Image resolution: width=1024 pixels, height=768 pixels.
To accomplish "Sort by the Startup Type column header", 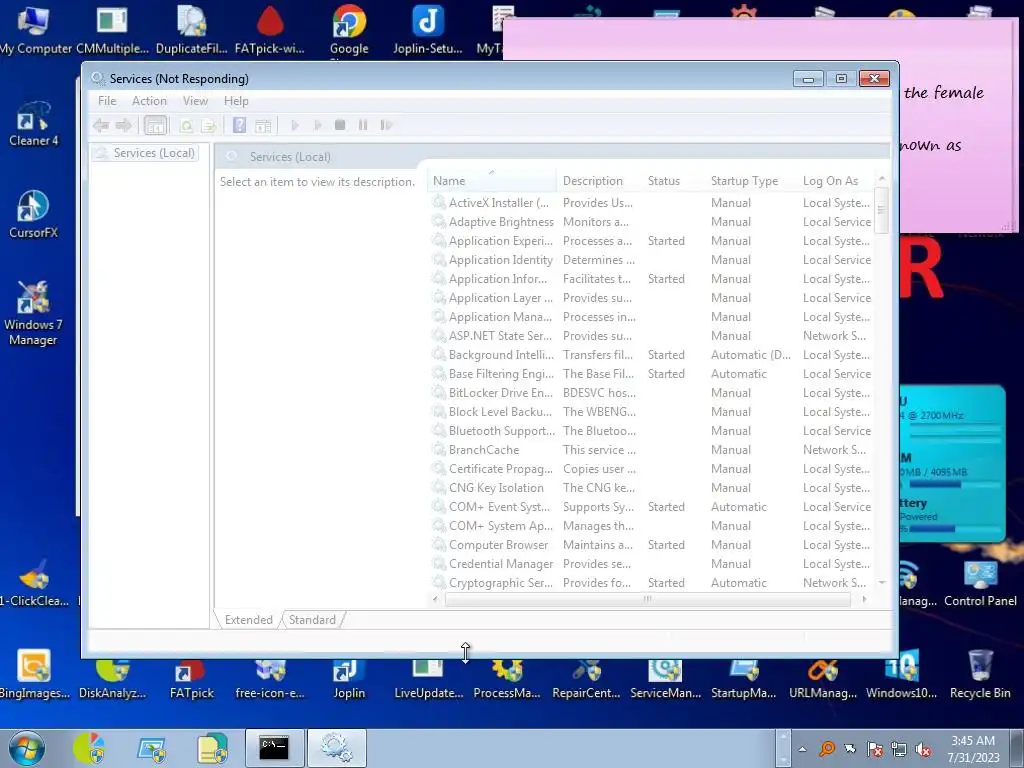I will coord(751,181).
